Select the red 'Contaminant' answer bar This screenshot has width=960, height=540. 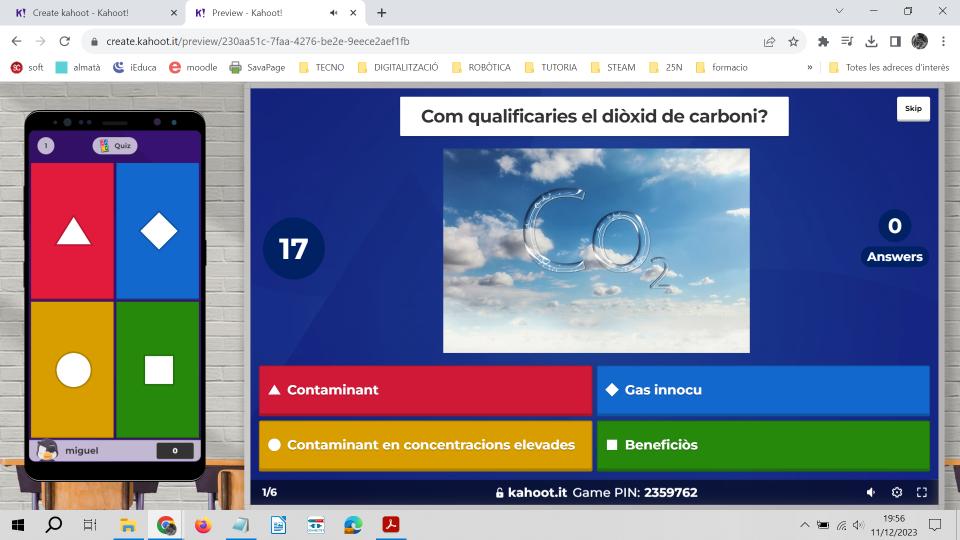(x=425, y=390)
